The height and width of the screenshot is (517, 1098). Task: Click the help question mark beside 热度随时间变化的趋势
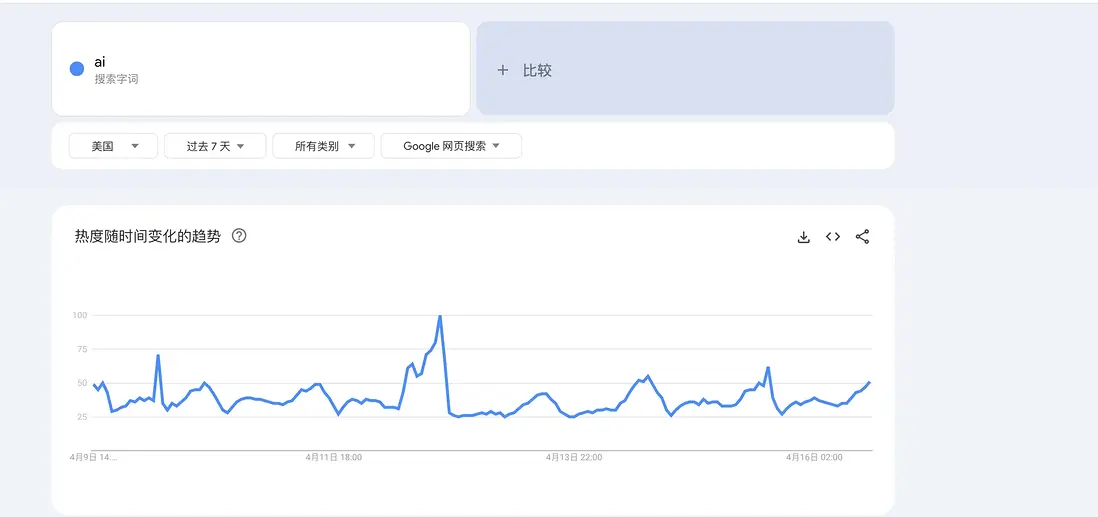[x=239, y=237]
